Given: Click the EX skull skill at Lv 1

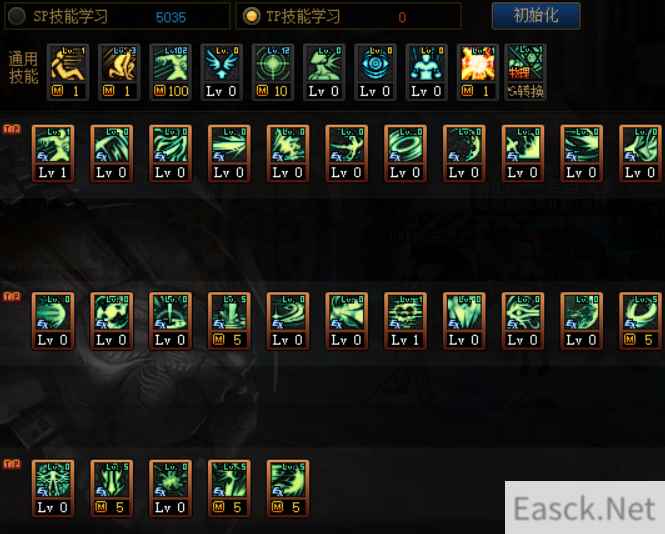Looking at the screenshot, I should [x=405, y=321].
